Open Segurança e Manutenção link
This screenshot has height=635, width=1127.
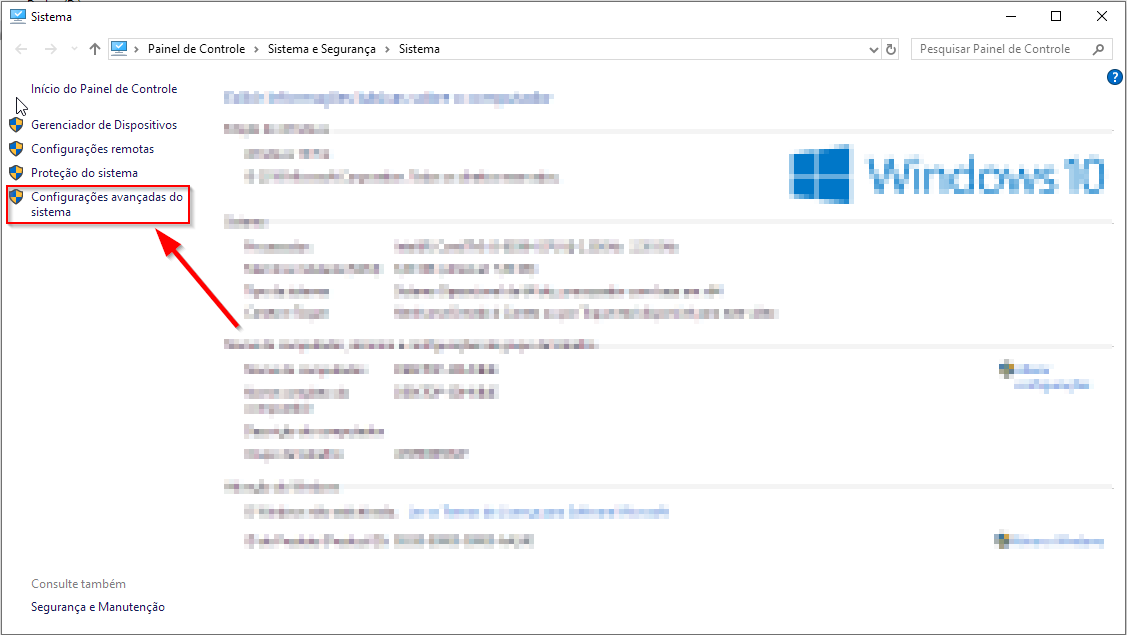coord(98,607)
